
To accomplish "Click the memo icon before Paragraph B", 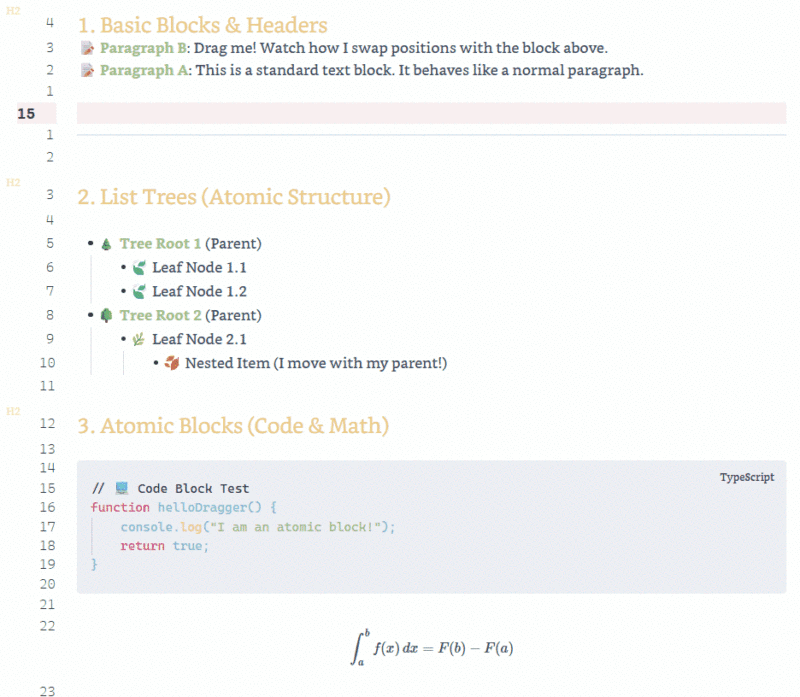I will tap(87, 48).
